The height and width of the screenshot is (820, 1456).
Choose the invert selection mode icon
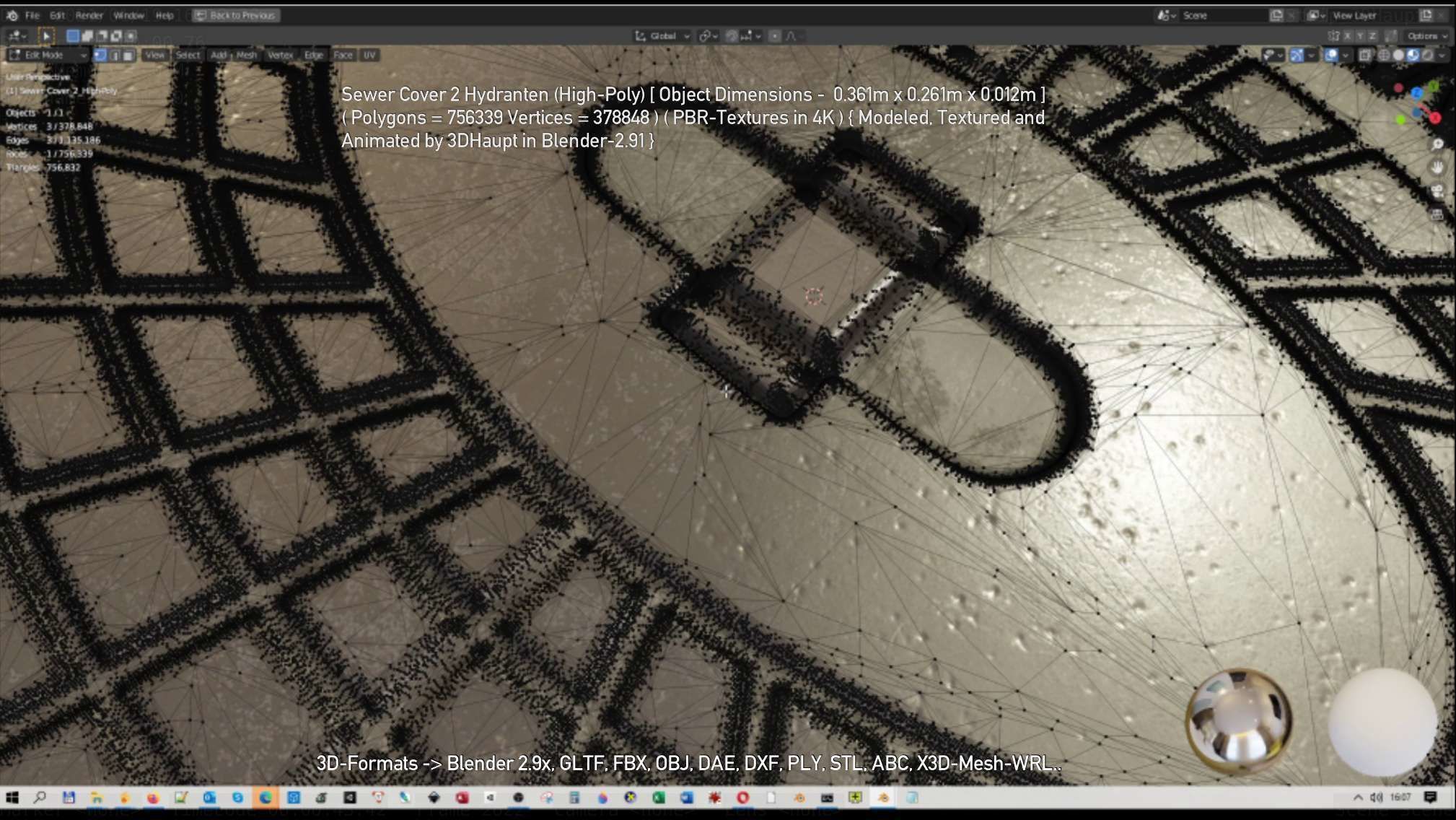coord(116,35)
